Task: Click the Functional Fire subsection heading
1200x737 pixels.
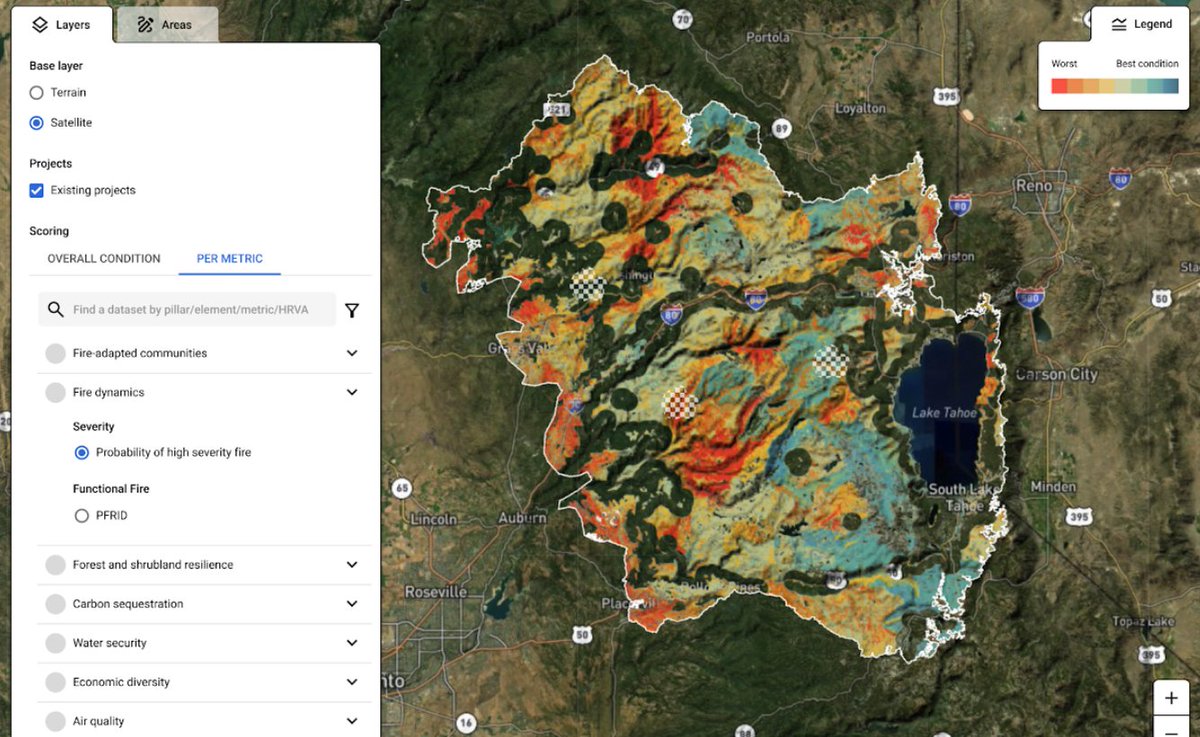Action: point(111,489)
